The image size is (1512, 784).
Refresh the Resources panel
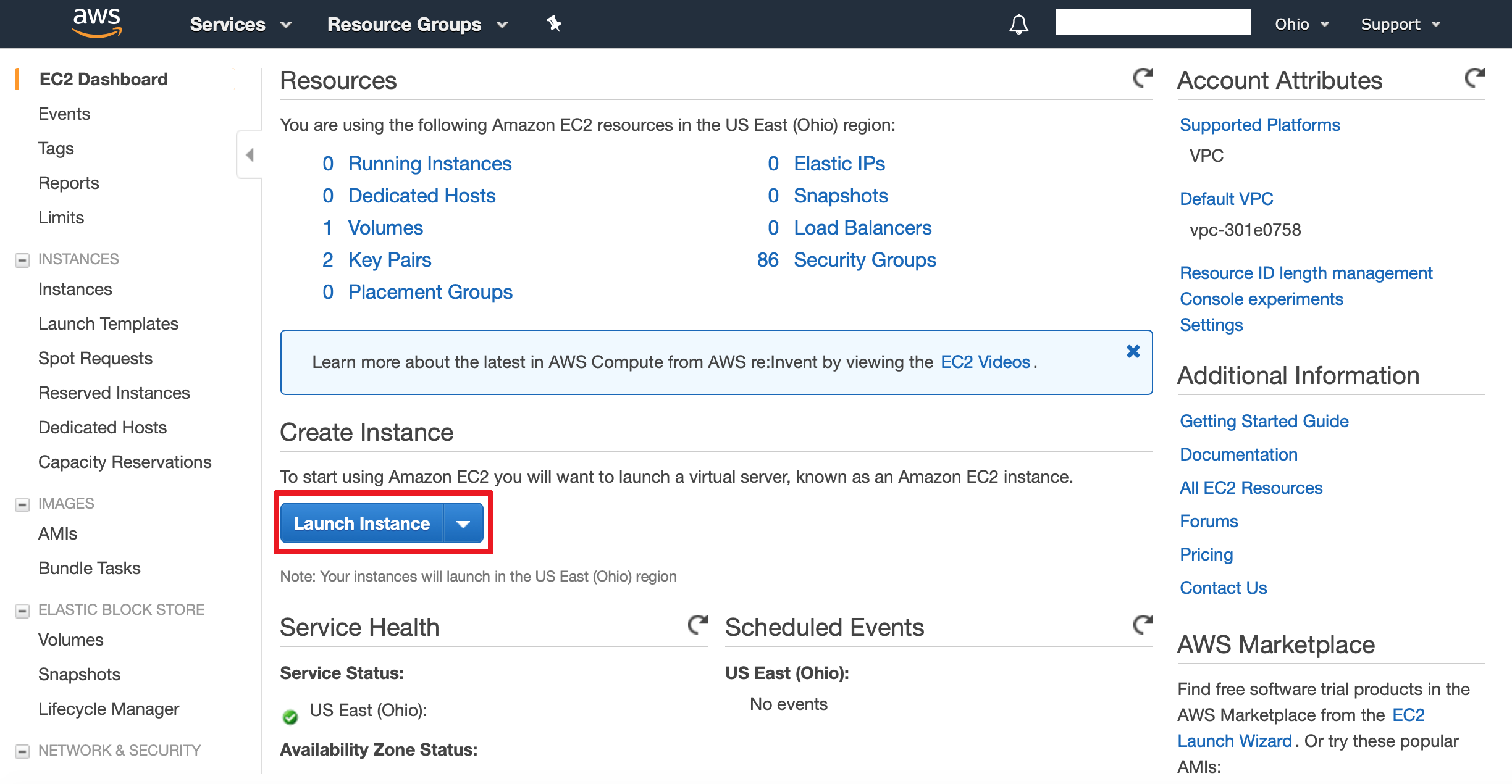coord(1143,78)
